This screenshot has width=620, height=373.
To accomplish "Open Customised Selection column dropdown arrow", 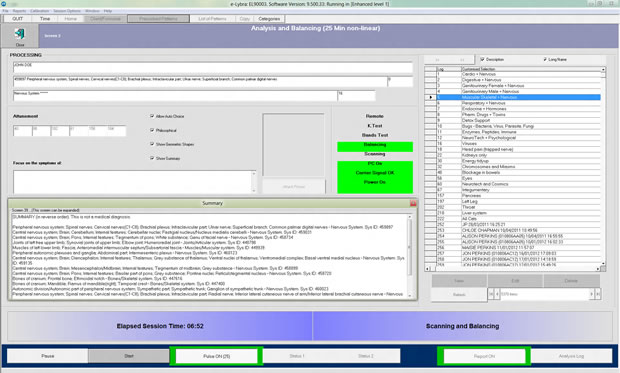I will tap(603, 69).
